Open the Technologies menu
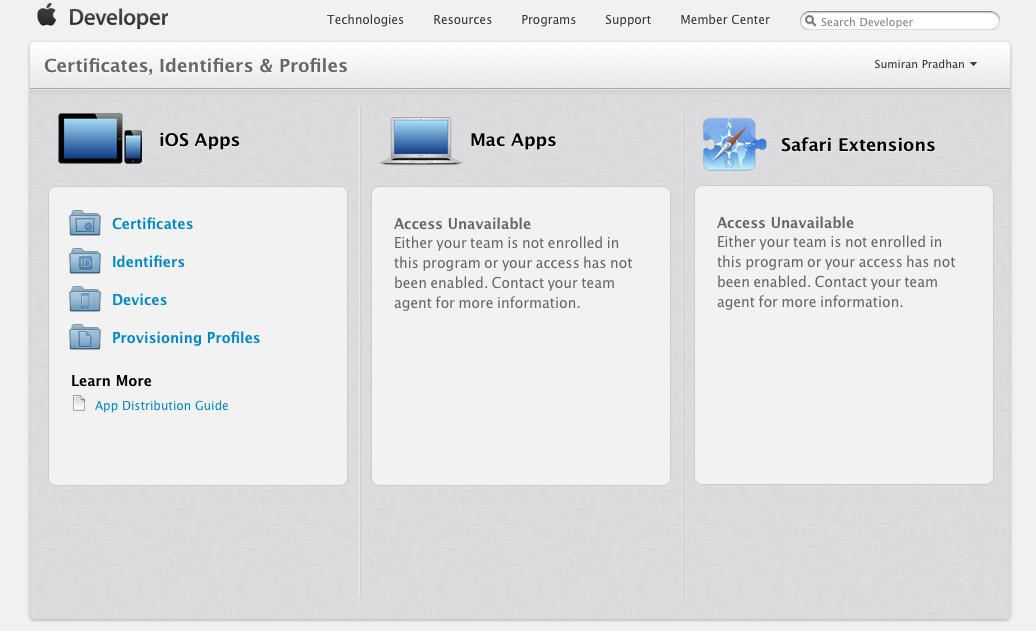The width and height of the screenshot is (1036, 631). (x=365, y=20)
